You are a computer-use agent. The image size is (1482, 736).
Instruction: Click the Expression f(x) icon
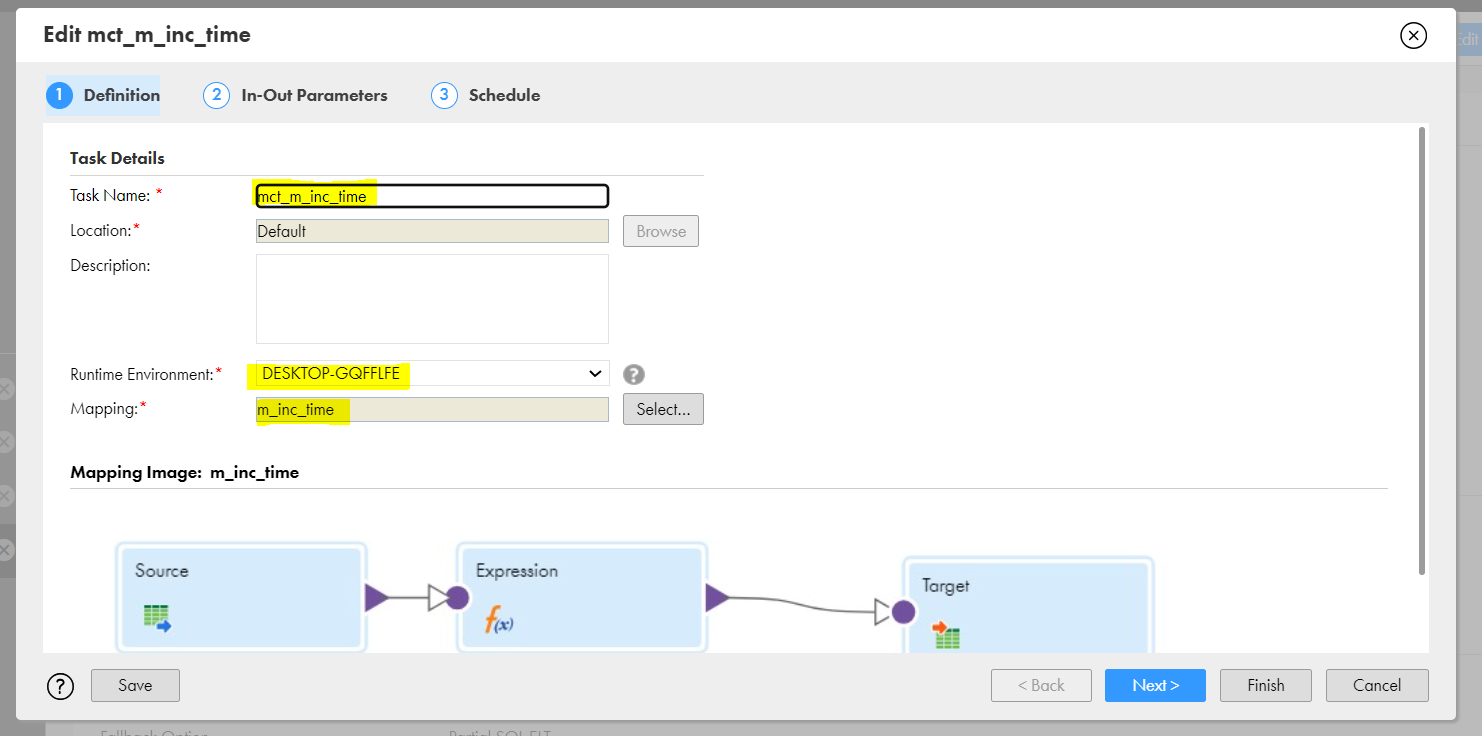point(499,621)
